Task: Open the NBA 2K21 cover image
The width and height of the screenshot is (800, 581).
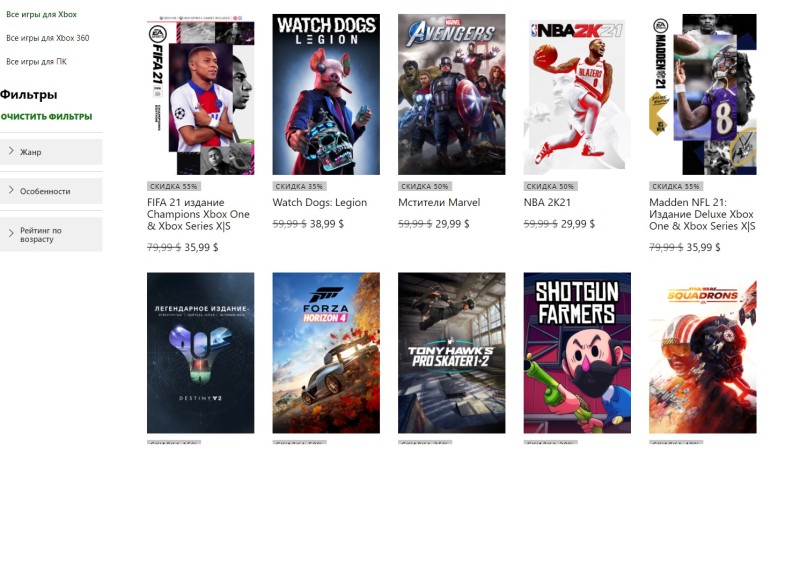Action: point(577,94)
